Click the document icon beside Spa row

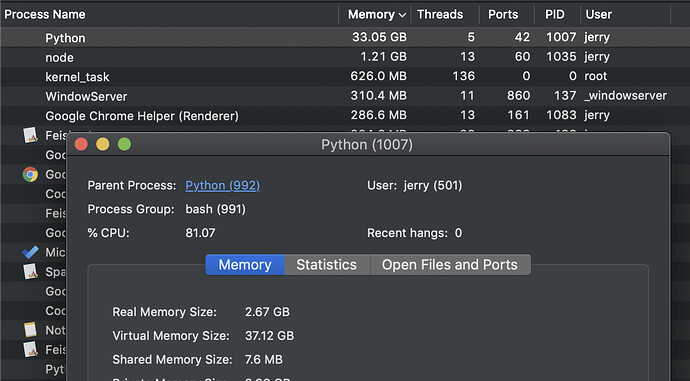point(30,271)
